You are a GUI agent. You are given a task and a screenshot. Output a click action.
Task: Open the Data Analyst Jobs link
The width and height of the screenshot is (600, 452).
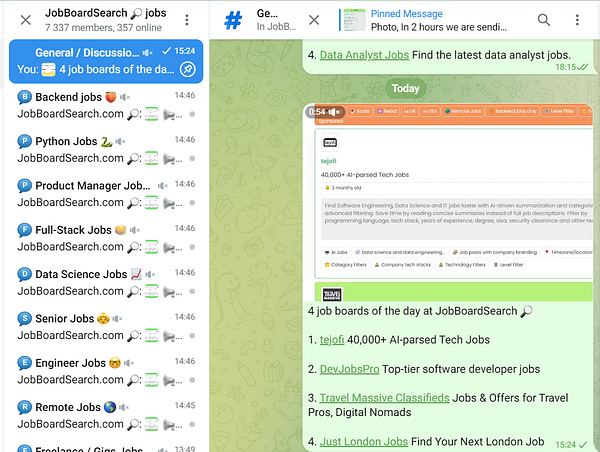pos(364,55)
